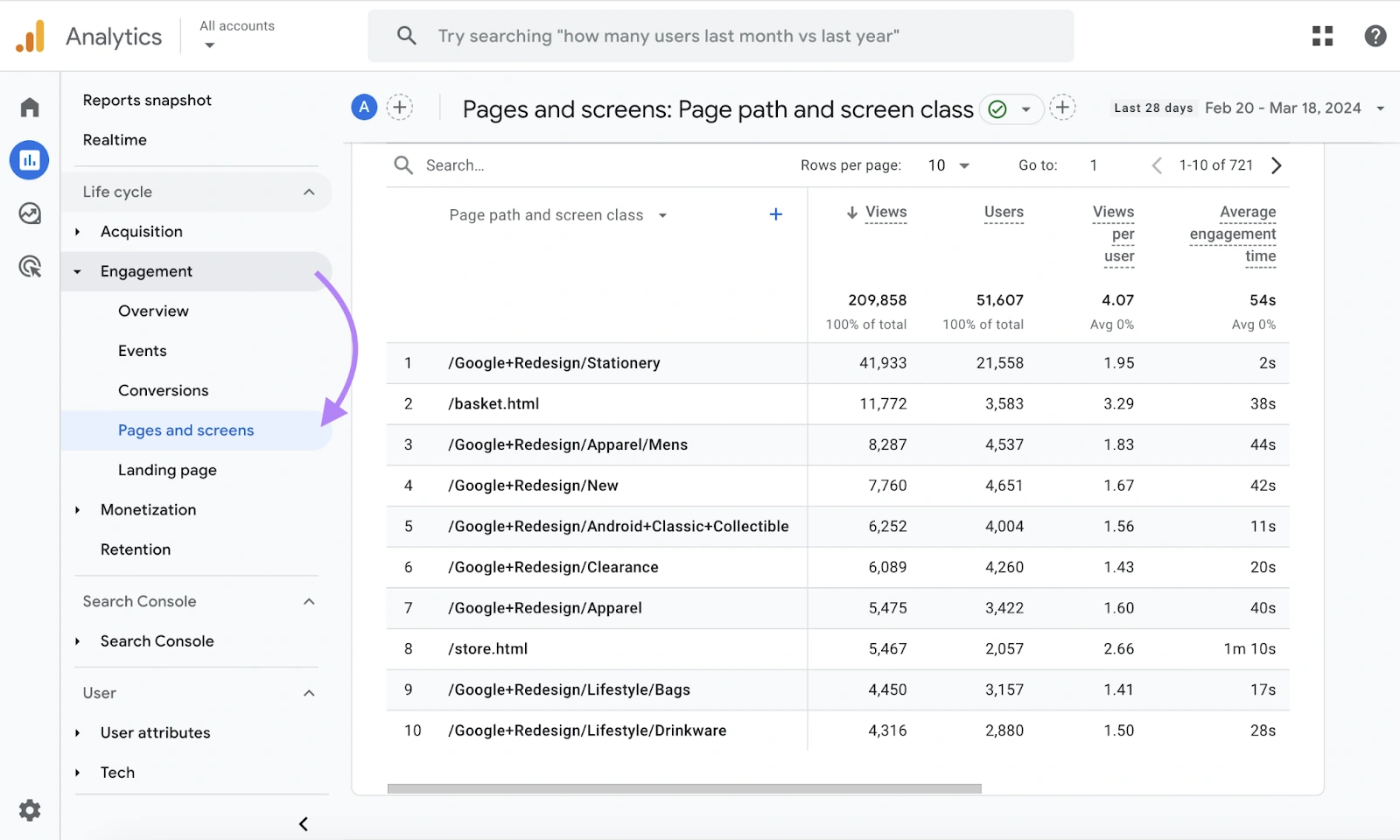Click /Google+Redesign/Lifestyle/Drinkware row
This screenshot has height=840, width=1400.
point(837,731)
